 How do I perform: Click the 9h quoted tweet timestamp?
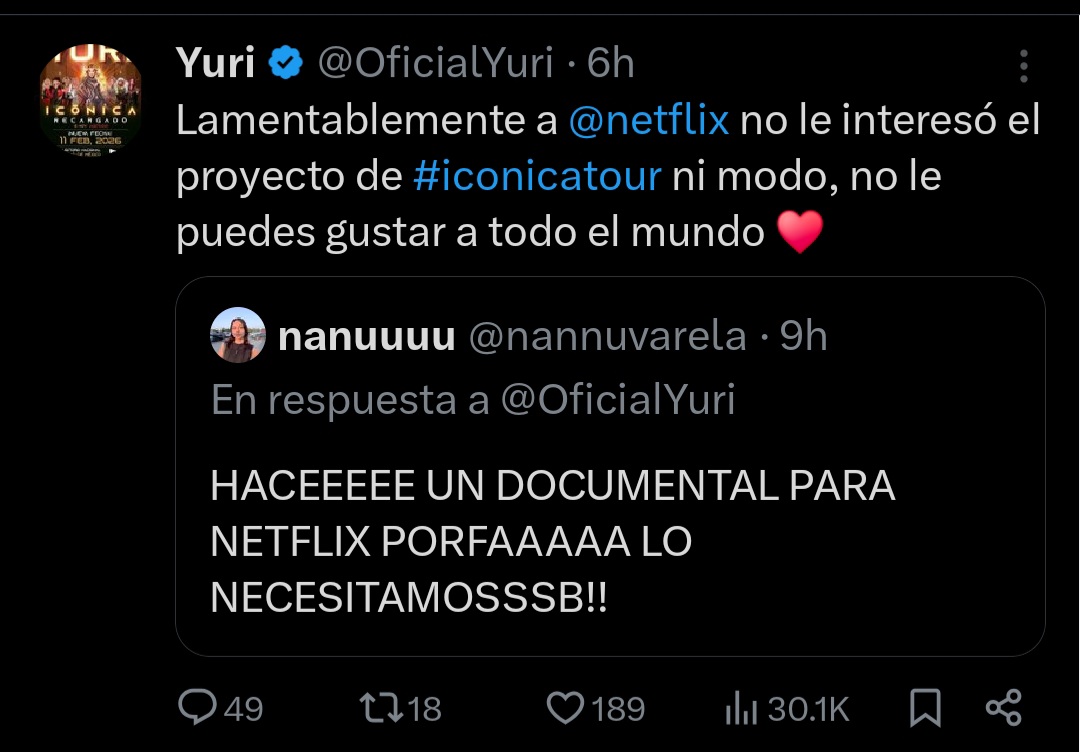click(x=803, y=337)
